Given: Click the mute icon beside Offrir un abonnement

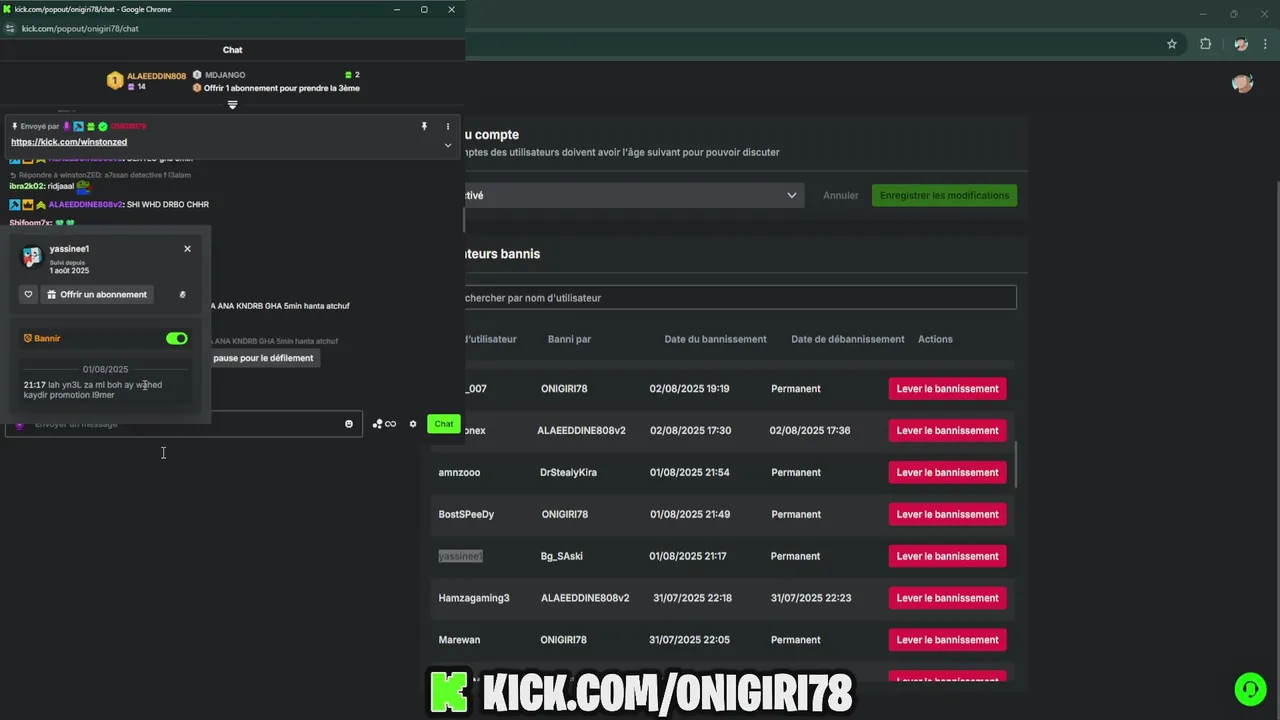Looking at the screenshot, I should (182, 295).
